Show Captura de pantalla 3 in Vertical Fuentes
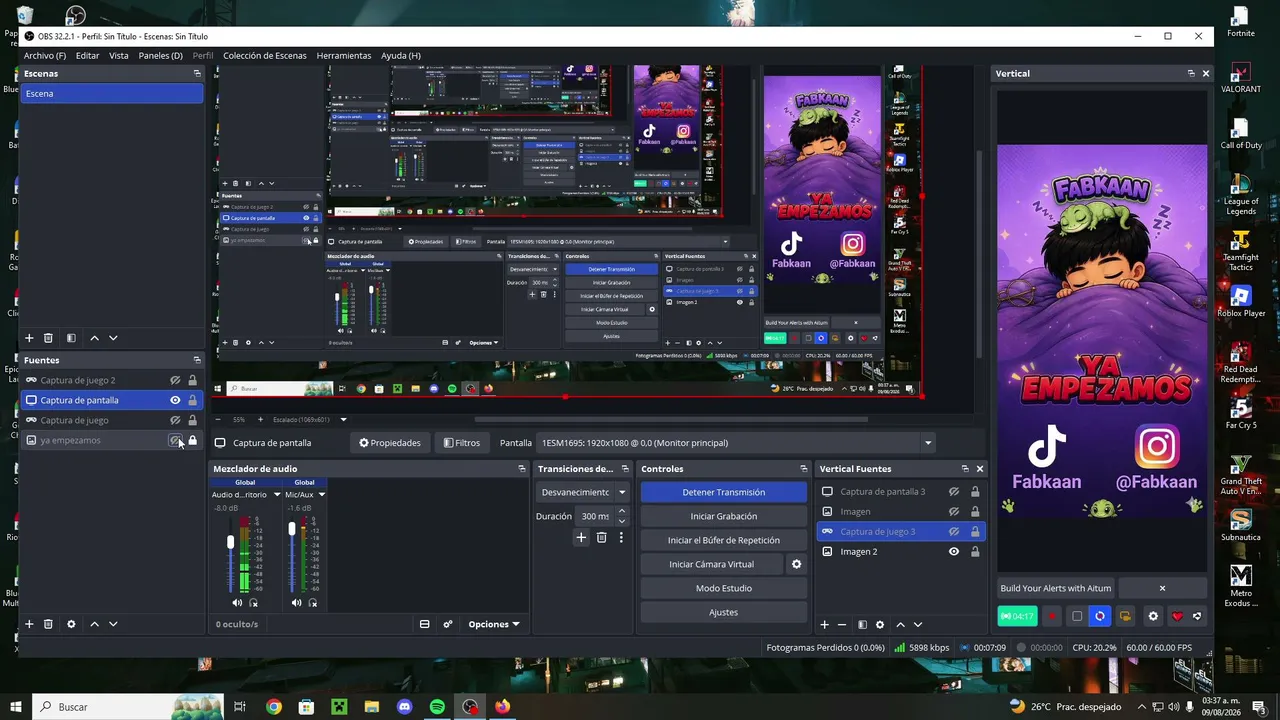This screenshot has height=720, width=1280. 954,491
